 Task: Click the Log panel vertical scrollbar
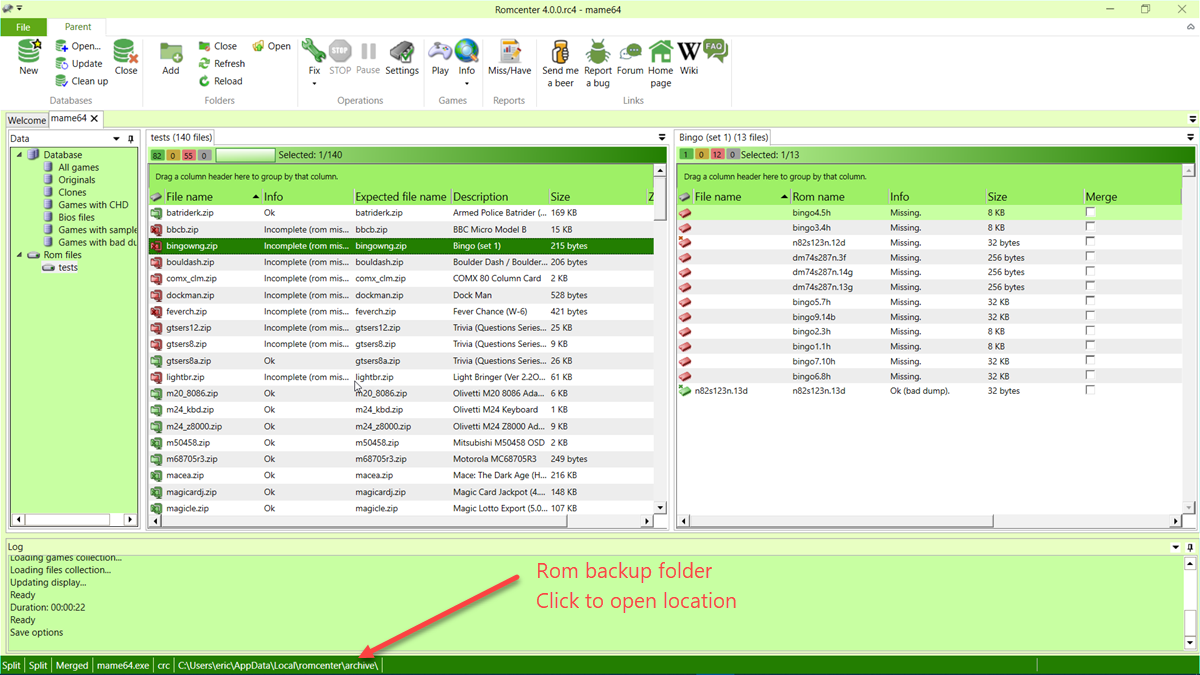point(1190,602)
